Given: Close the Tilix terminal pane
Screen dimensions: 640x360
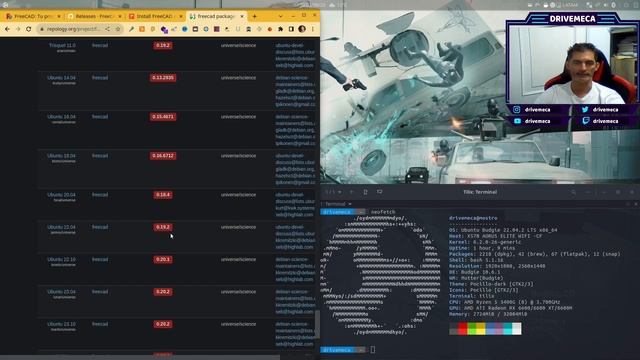Looking at the screenshot, I should pyautogui.click(x=636, y=204).
